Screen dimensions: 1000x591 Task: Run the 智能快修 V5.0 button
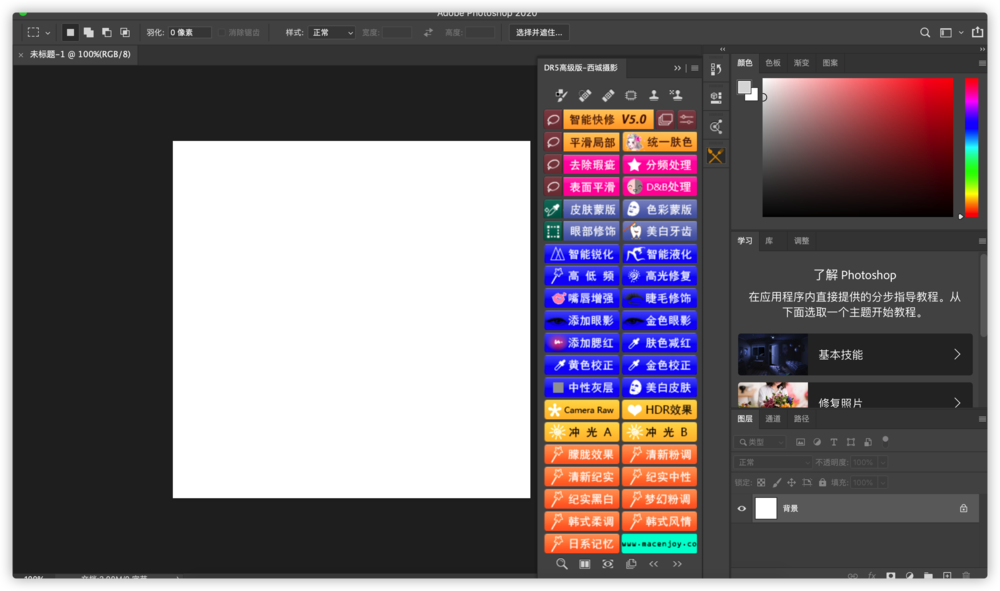608,119
